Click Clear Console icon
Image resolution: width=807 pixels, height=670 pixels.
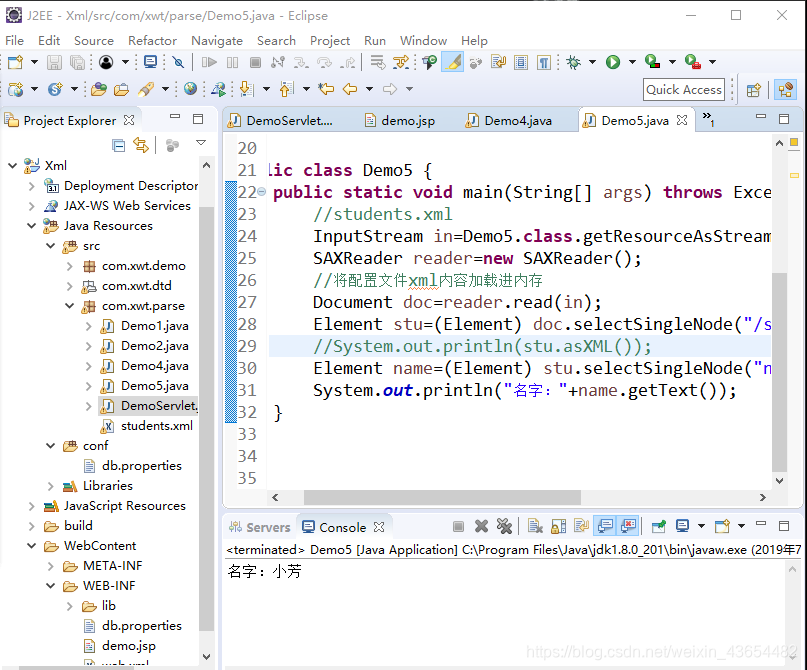pos(535,526)
